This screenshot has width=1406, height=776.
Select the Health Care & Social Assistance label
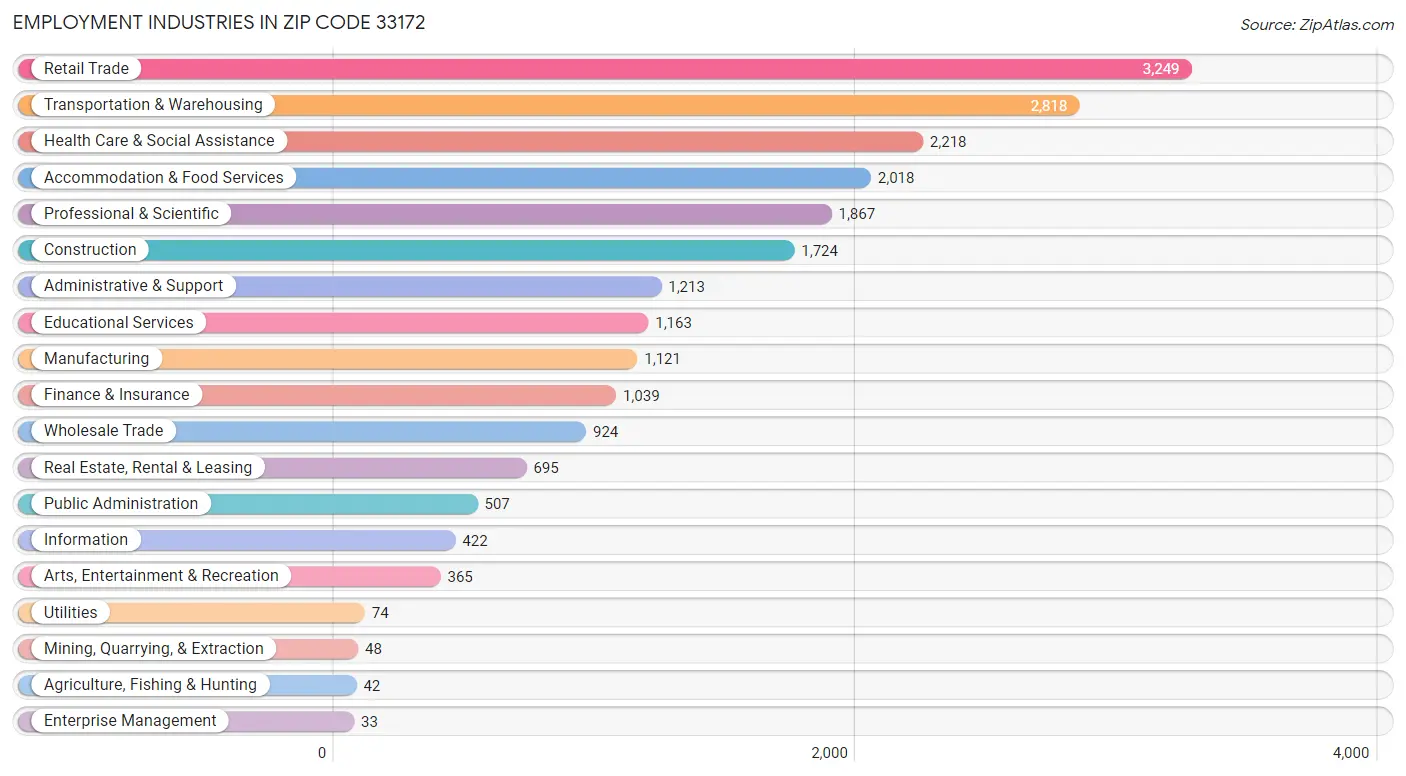point(159,141)
